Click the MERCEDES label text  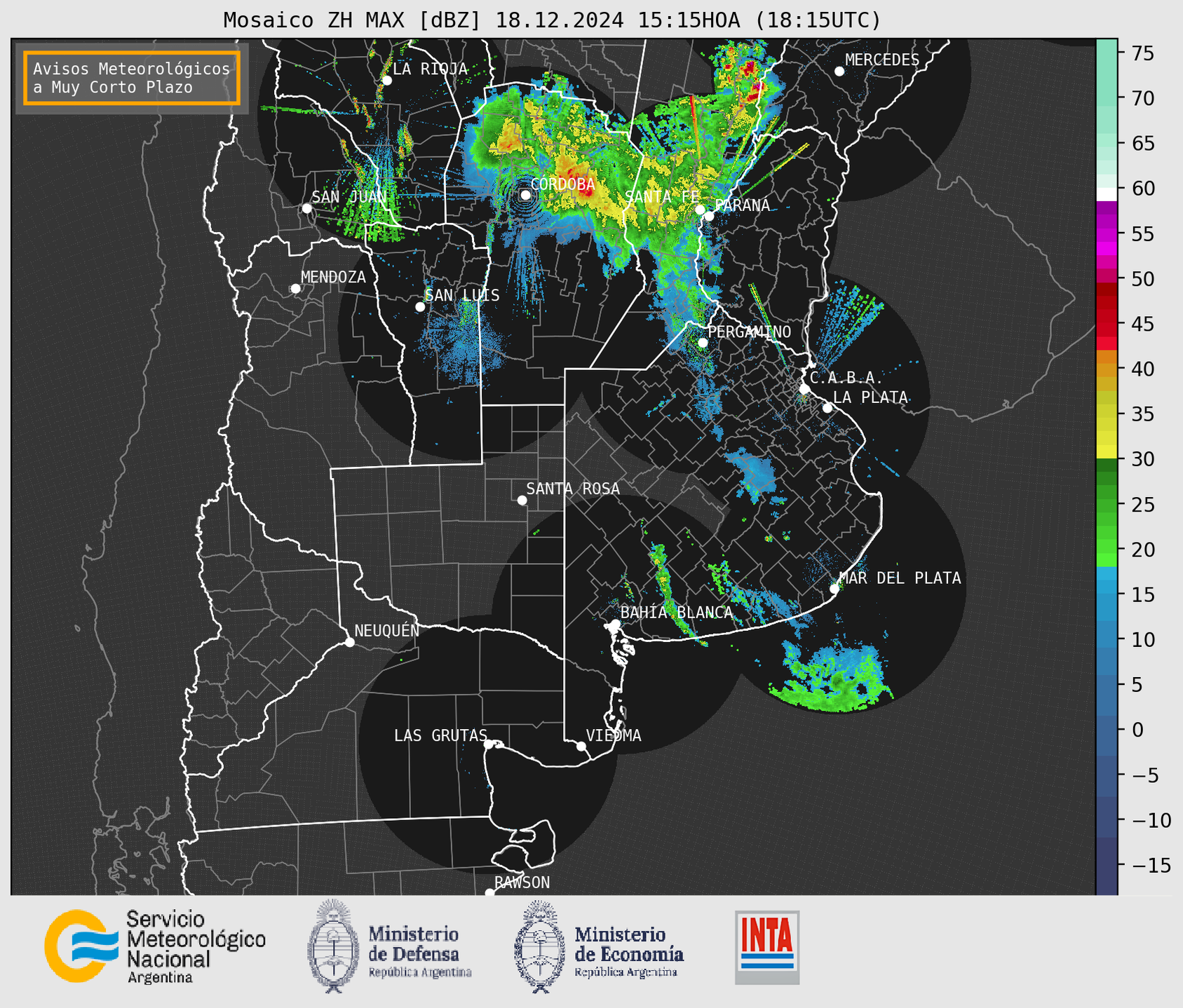882,60
